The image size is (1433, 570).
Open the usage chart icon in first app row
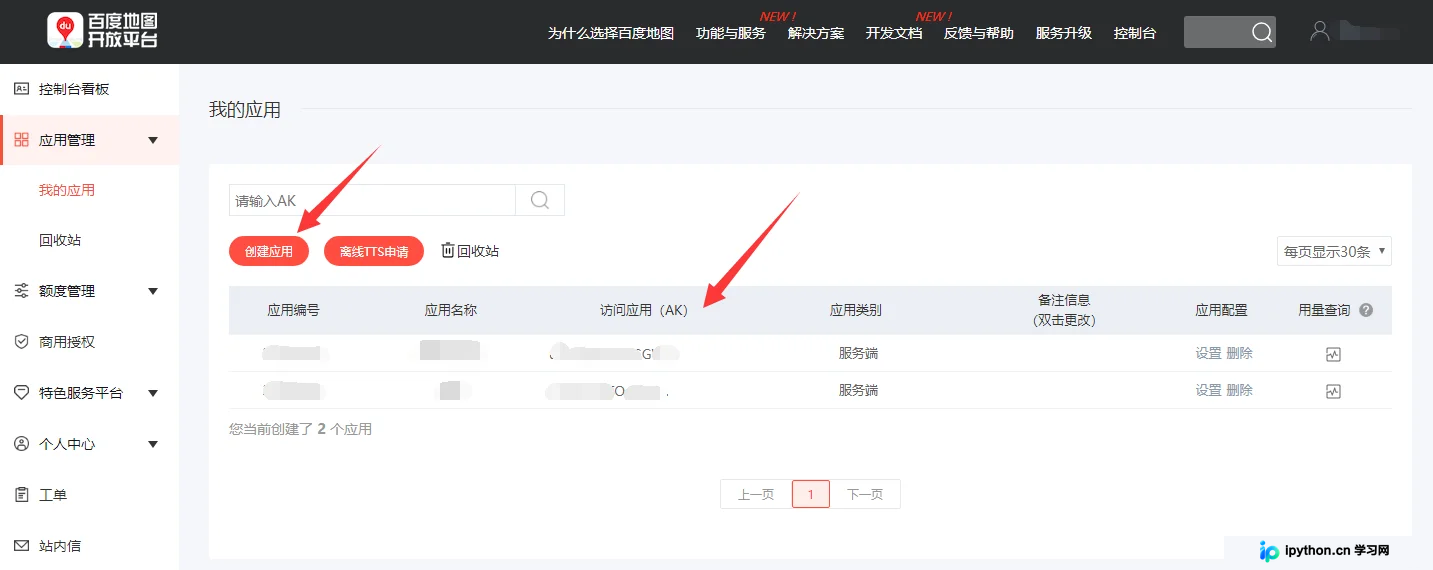1333,354
